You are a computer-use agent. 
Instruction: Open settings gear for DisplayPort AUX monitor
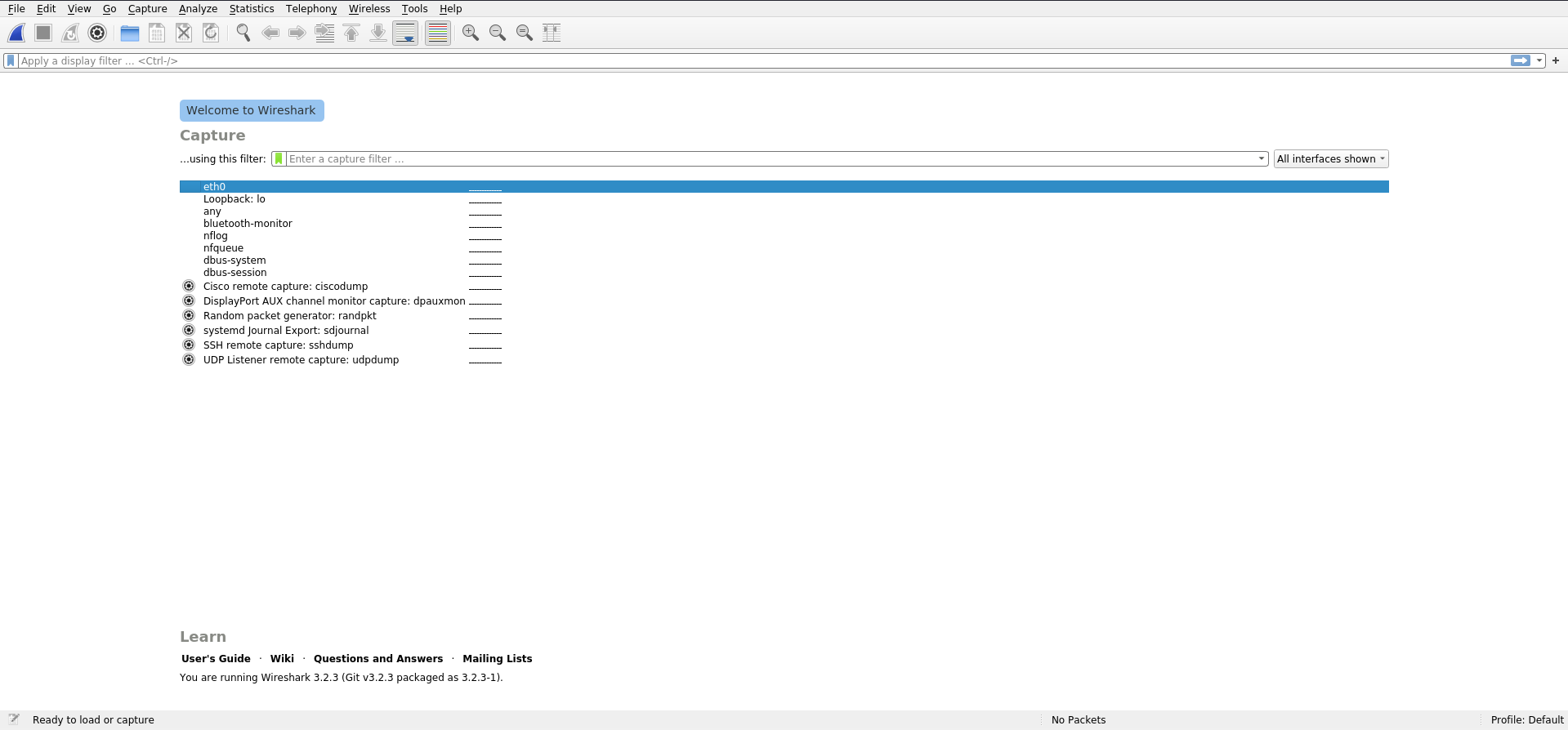click(x=189, y=301)
